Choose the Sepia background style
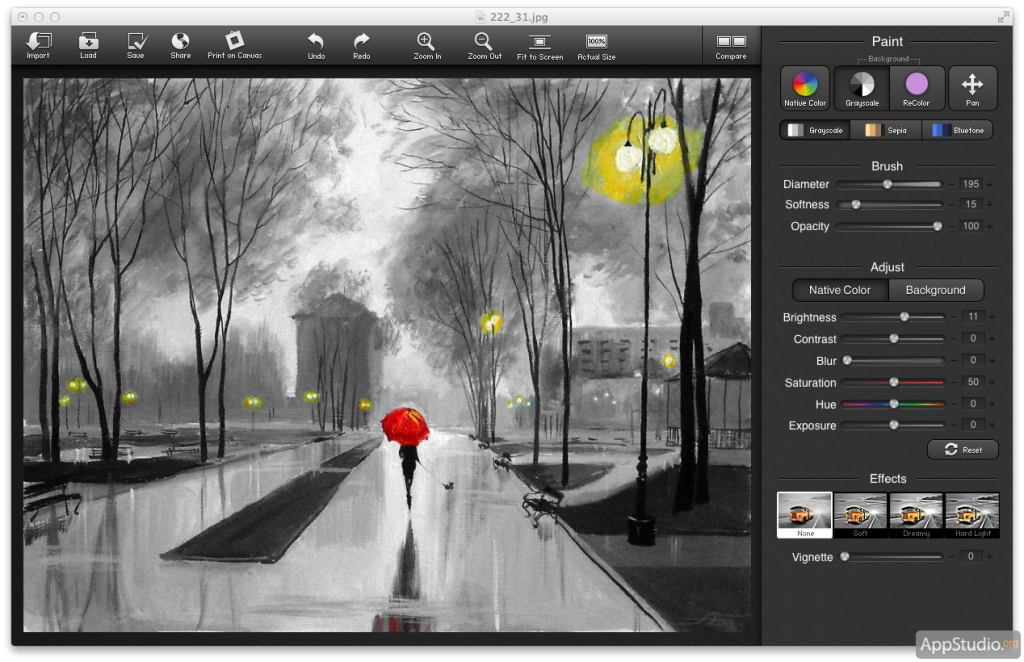1024x662 pixels. click(x=886, y=130)
